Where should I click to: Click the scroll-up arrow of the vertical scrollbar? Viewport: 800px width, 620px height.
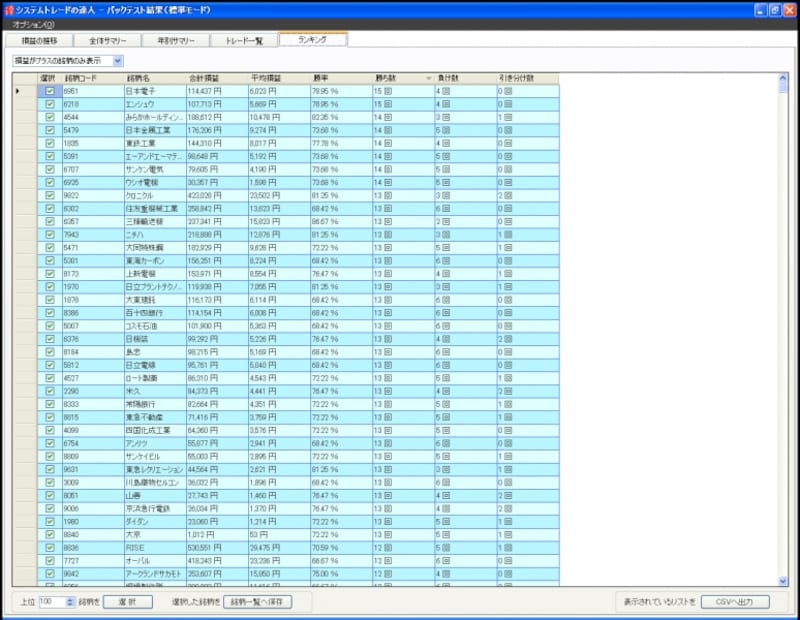783,78
